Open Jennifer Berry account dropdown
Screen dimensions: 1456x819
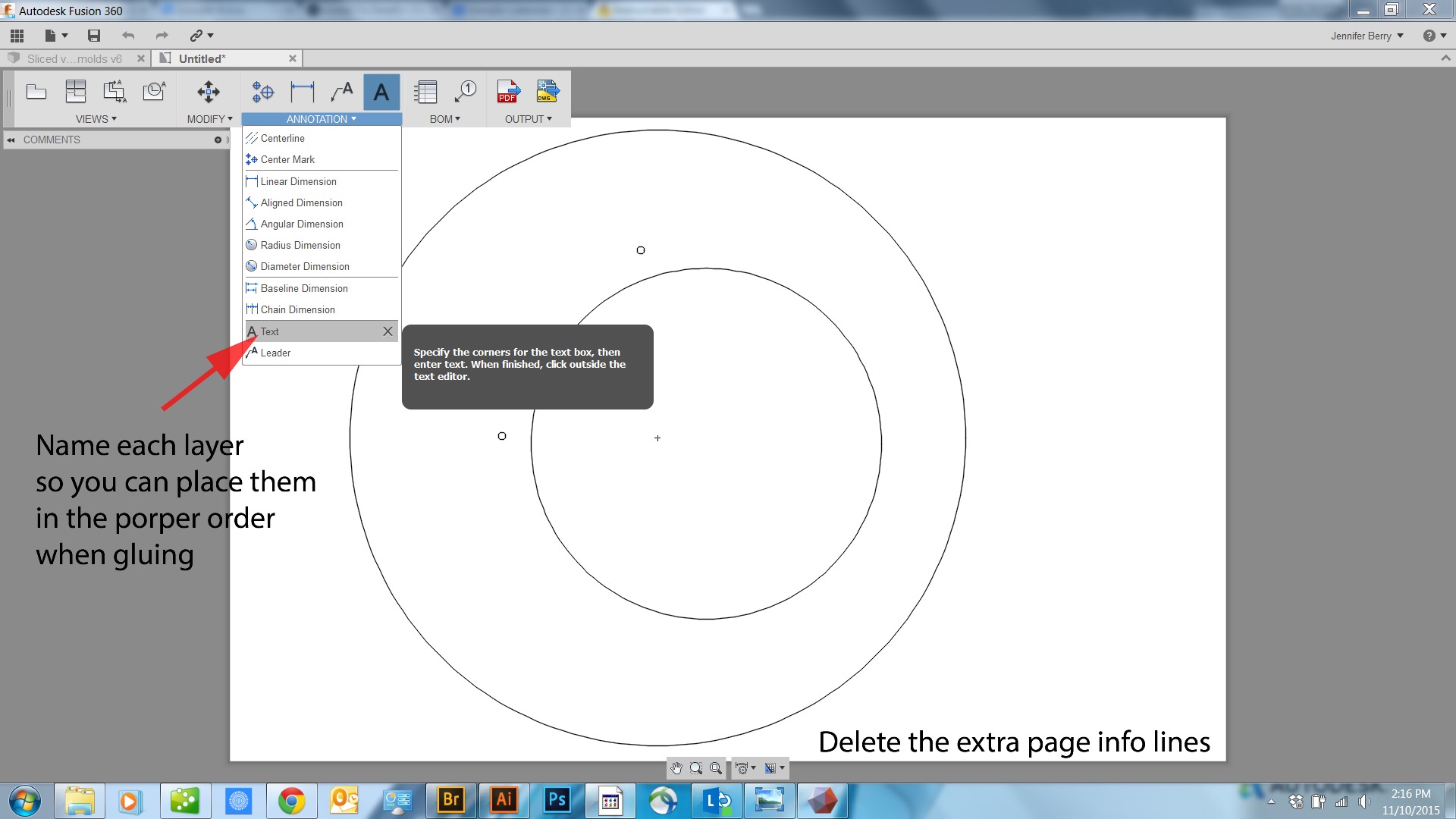point(1367,36)
